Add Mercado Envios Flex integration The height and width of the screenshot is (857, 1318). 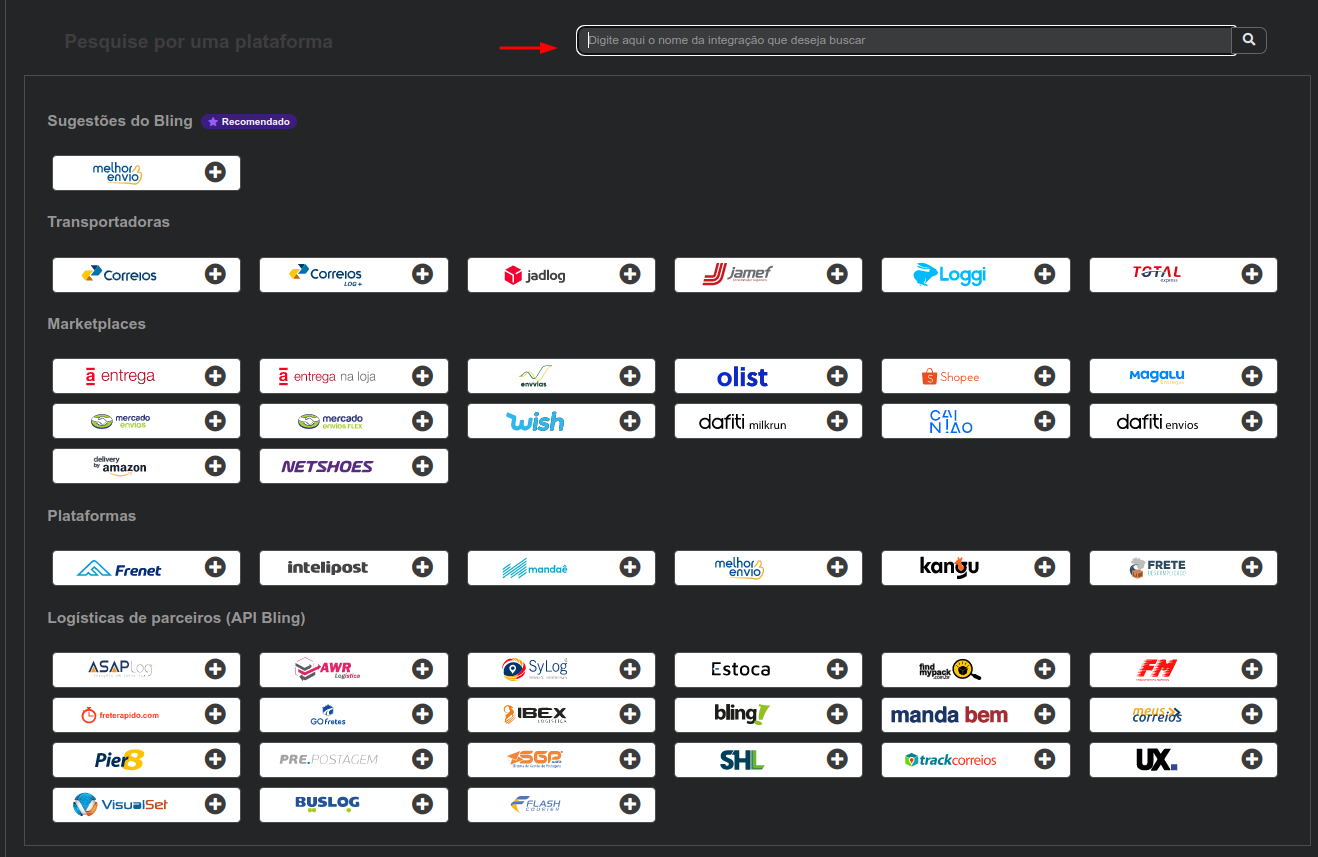[422, 421]
